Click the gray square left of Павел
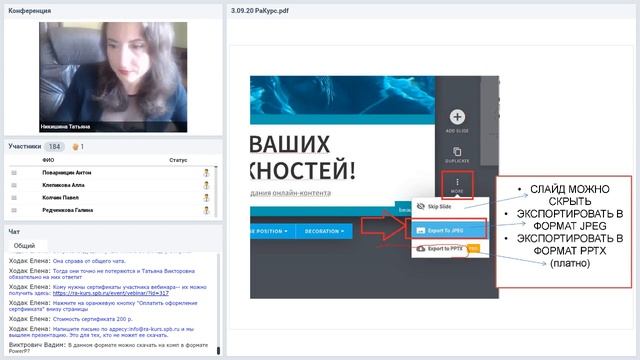Viewport: 640px width, 360px height. (14, 198)
